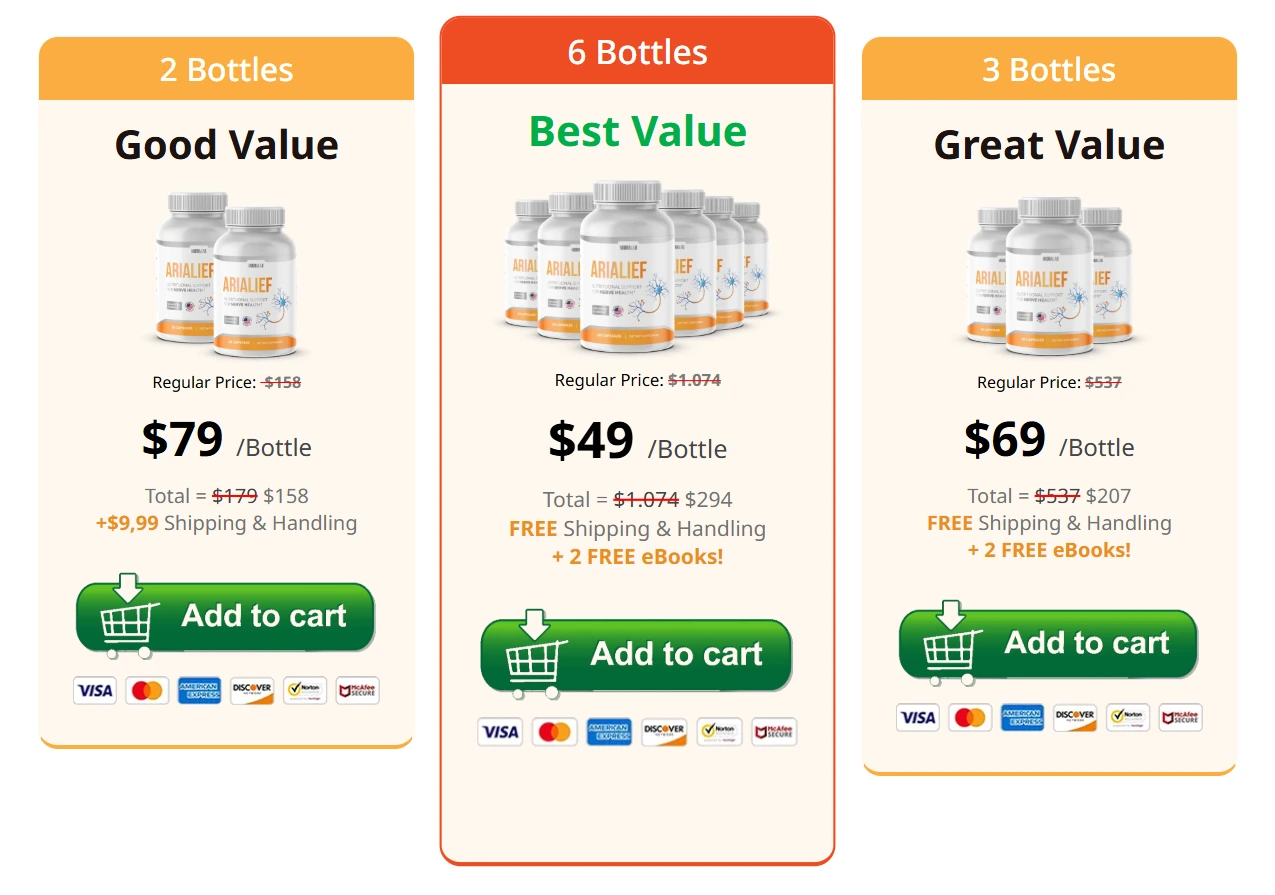Click the McAfee Secure badge in 6 Bottles column
Viewport: 1275px width, 895px height.
(774, 731)
